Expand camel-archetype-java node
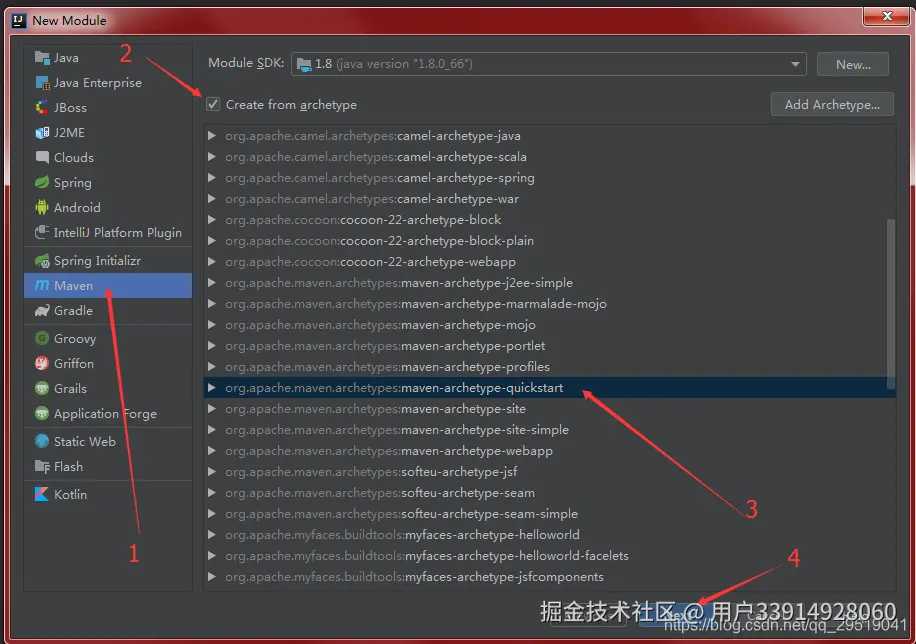The width and height of the screenshot is (916, 644). (211, 136)
